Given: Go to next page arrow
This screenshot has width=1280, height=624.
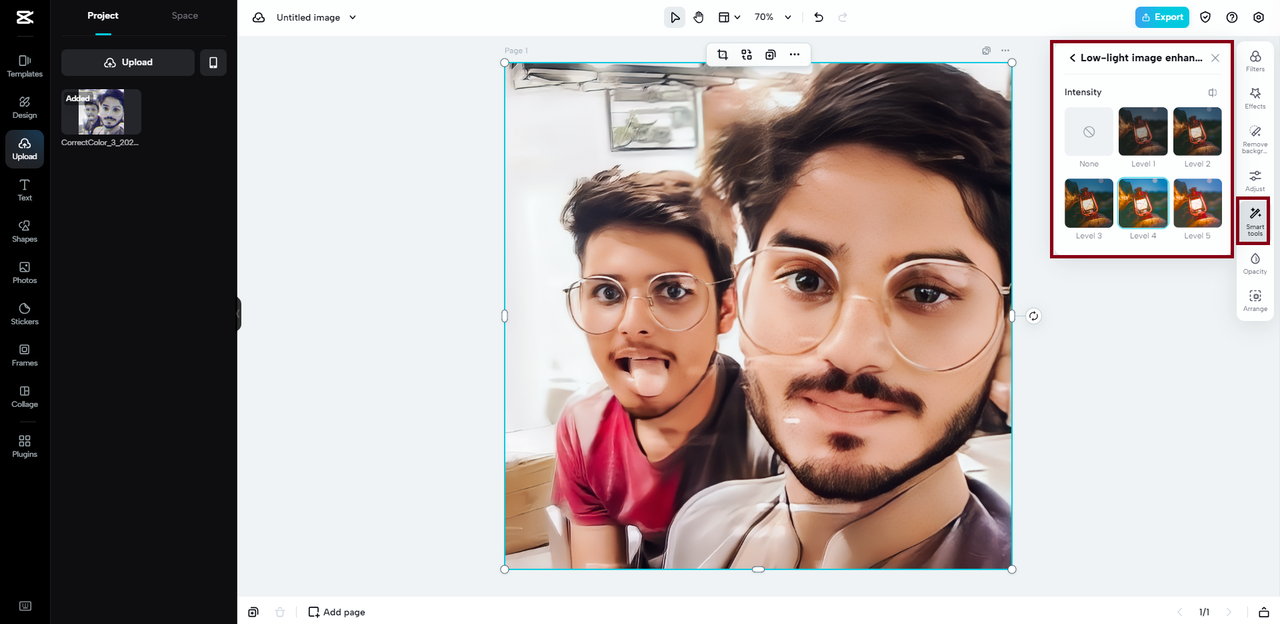Looking at the screenshot, I should 1229,612.
